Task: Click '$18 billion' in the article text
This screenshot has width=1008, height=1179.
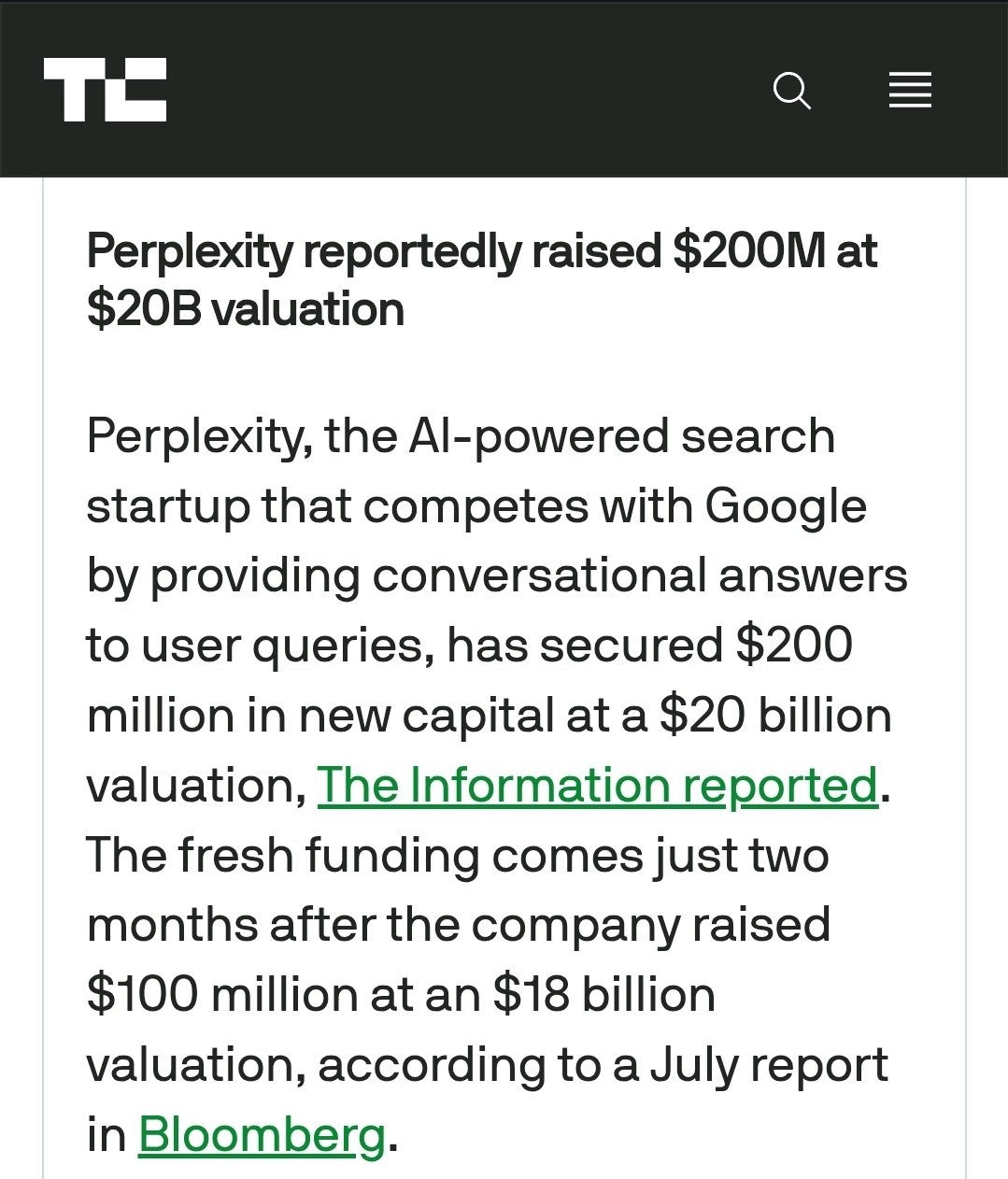Action: coord(603,994)
